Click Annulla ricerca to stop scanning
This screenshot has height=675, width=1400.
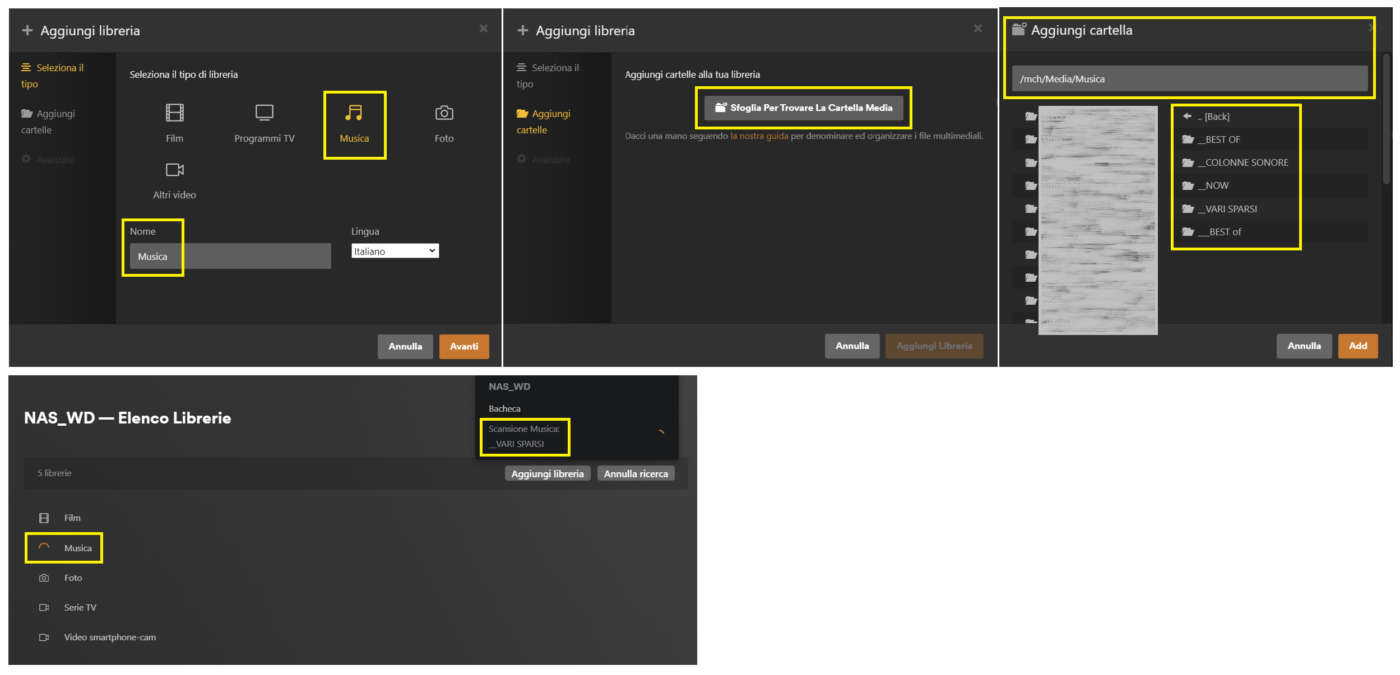(x=636, y=474)
